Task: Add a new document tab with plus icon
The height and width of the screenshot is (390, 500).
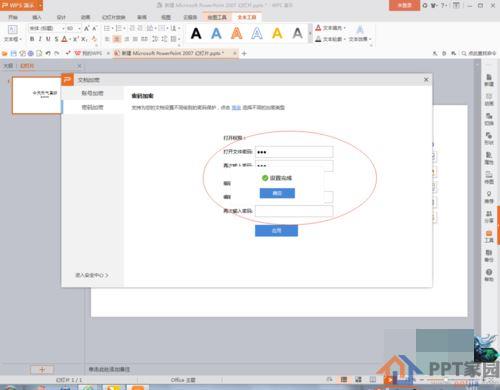Action: 244,53
